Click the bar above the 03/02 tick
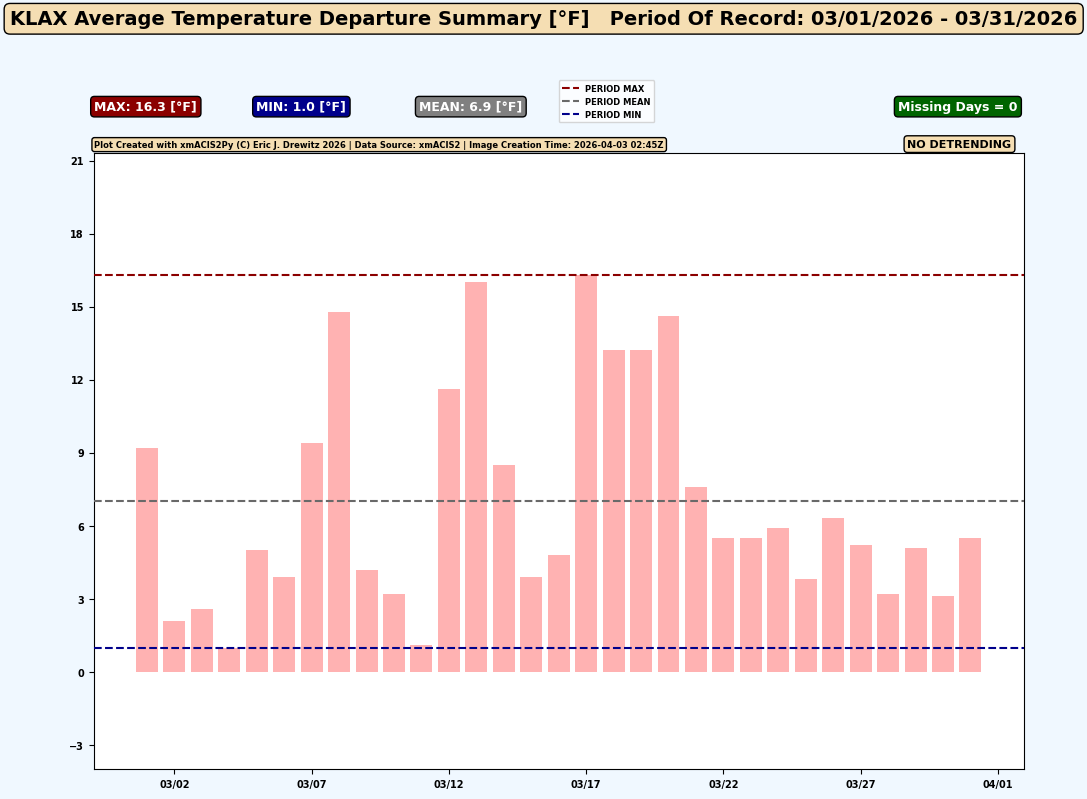This screenshot has width=1087, height=799. [174, 647]
